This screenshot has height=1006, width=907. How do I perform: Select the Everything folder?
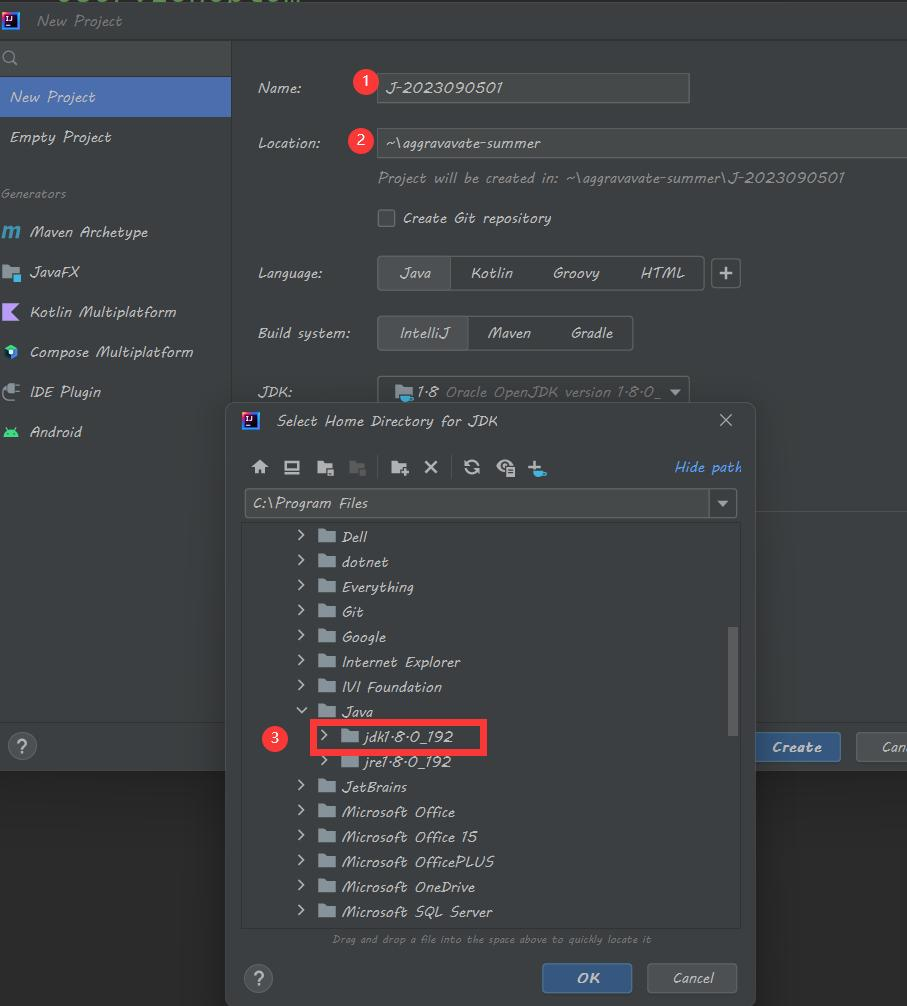pos(377,587)
